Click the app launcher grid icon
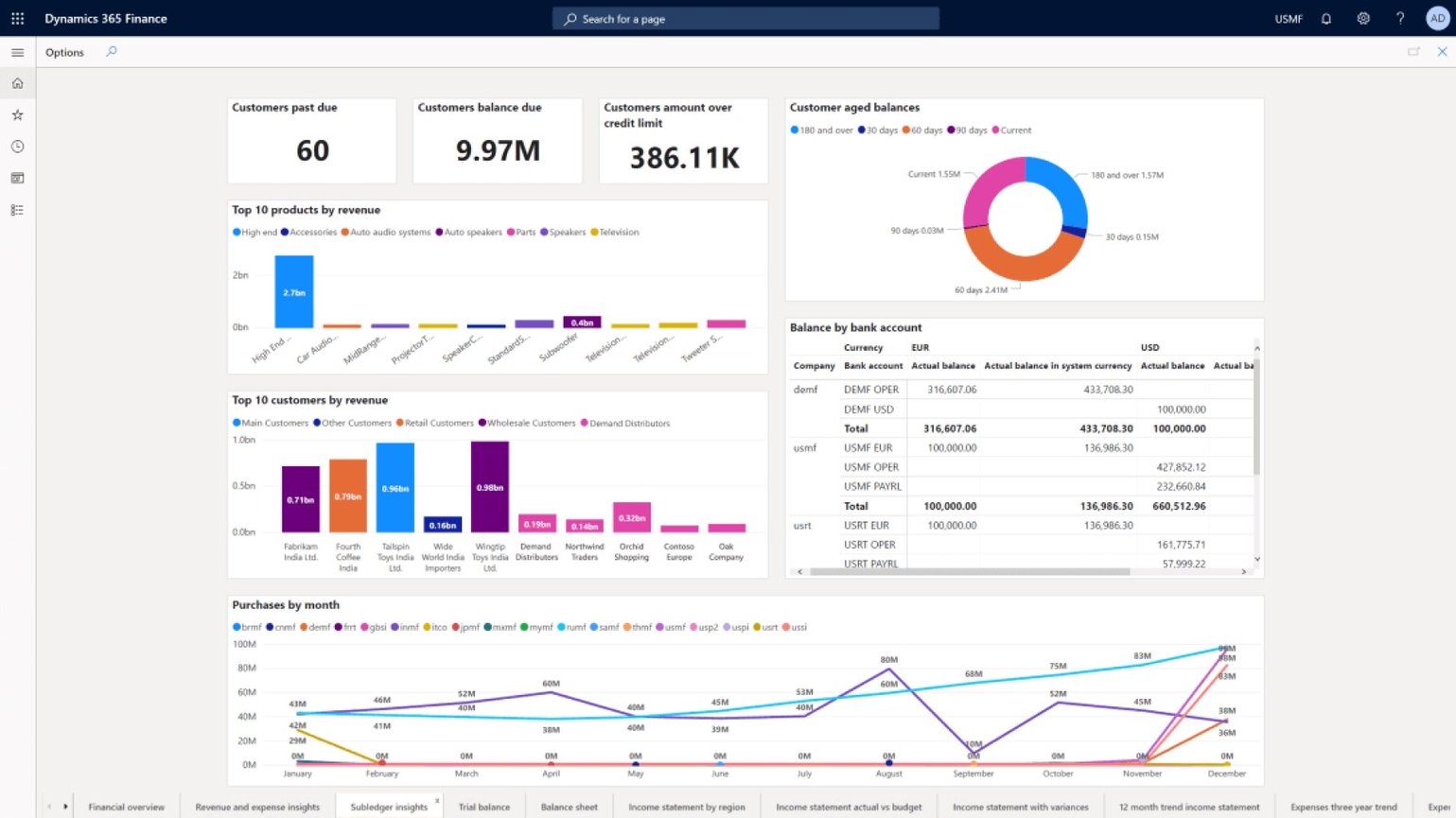 [17, 18]
